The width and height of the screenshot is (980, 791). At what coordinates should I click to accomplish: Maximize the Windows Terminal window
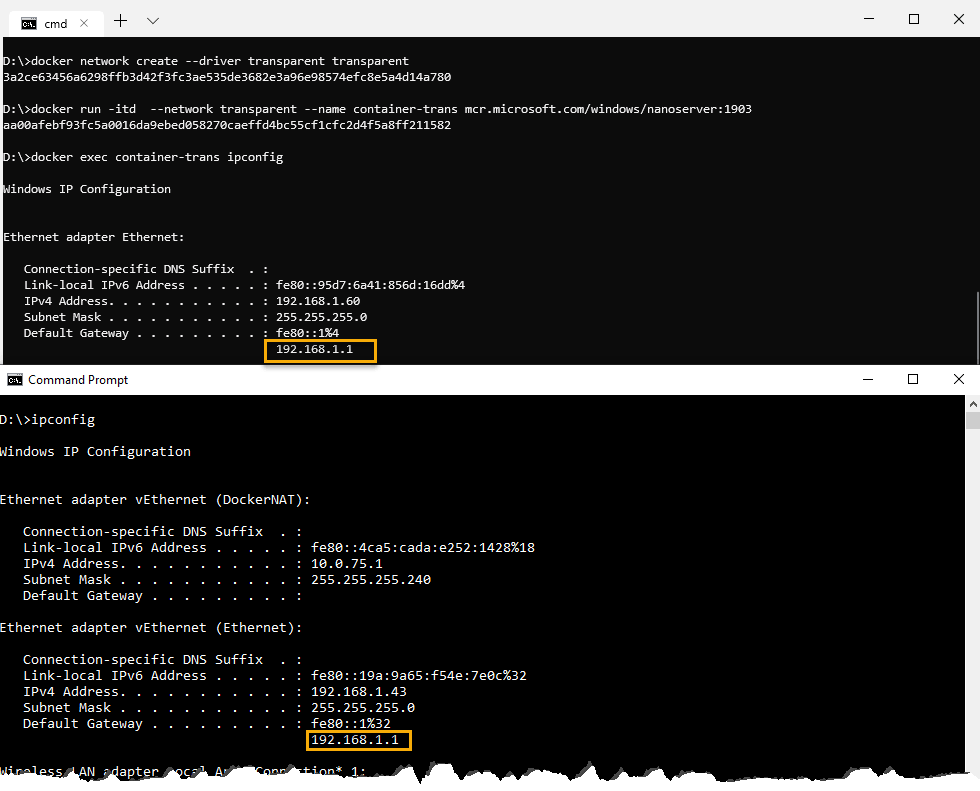tap(913, 19)
